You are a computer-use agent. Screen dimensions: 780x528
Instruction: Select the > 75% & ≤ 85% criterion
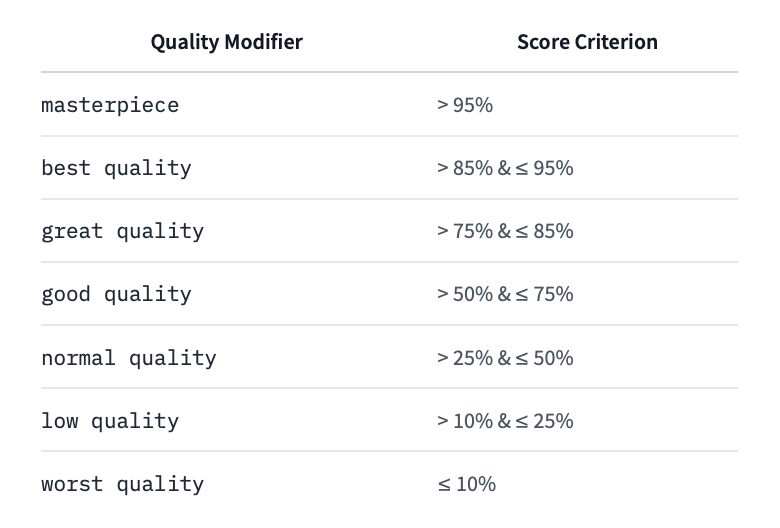pyautogui.click(x=505, y=231)
